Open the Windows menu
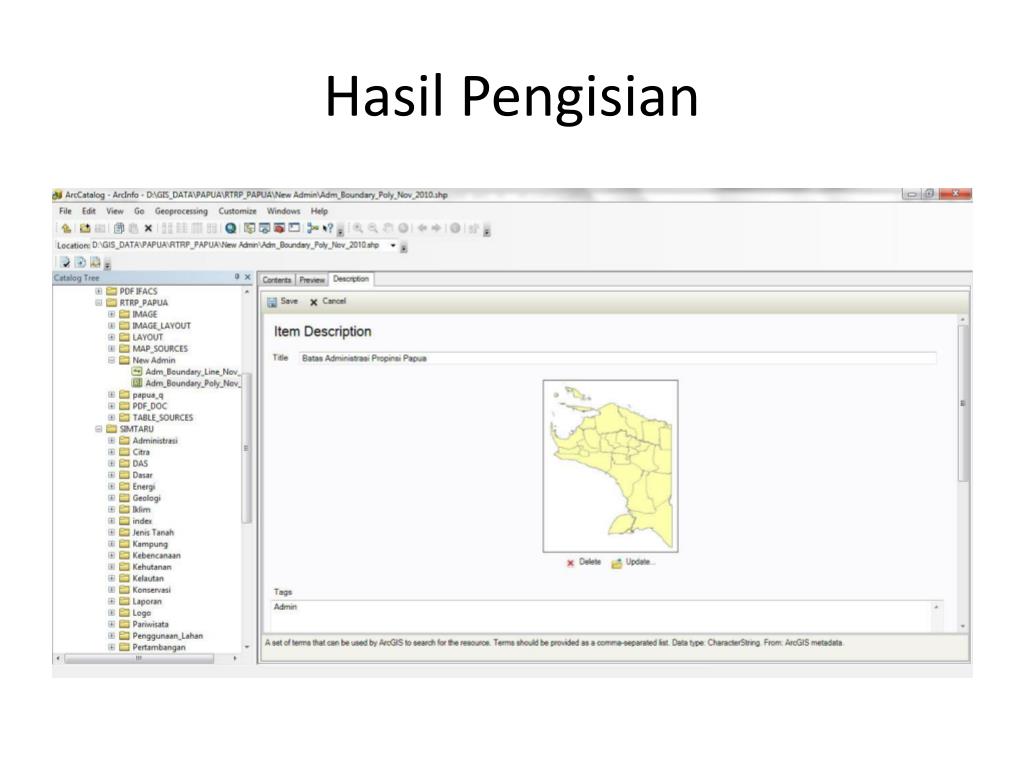Image resolution: width=1024 pixels, height=768 pixels. [x=283, y=211]
